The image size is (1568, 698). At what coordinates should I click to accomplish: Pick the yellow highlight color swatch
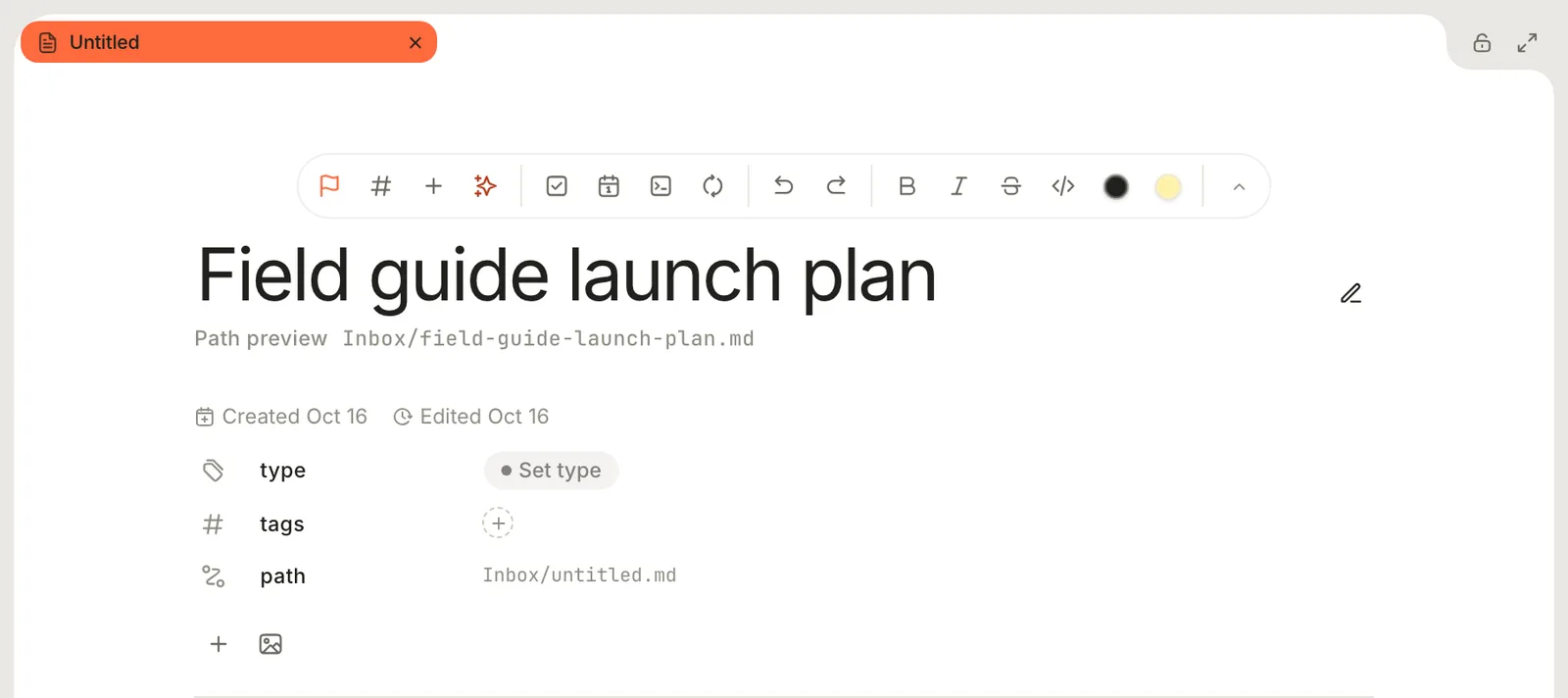[1167, 186]
